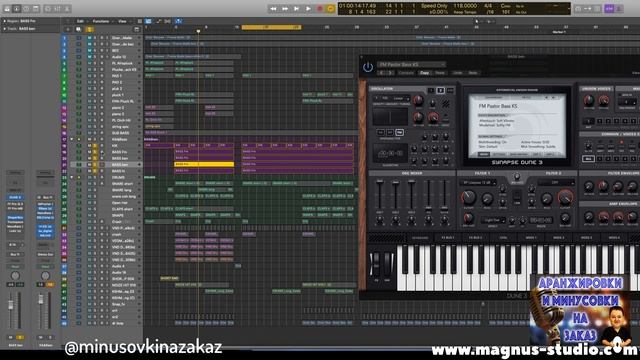The width and height of the screenshot is (640, 360).
Task: Click the Paste button in plugin header
Action: tap(440, 73)
